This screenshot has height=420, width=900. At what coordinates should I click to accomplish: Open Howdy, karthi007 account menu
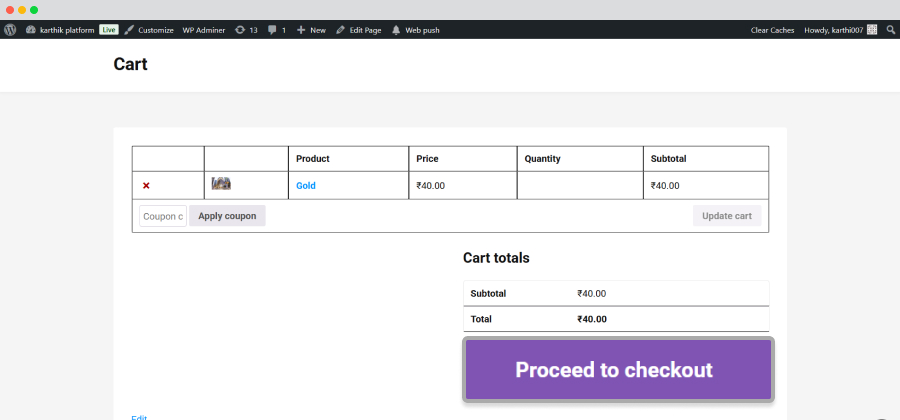click(841, 30)
